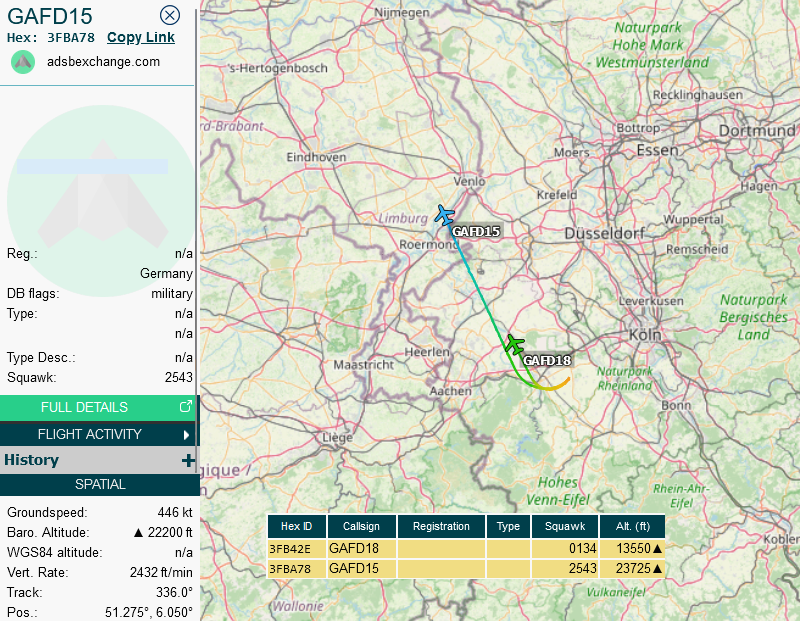Click the Groundspeed value 446 kt

tap(175, 512)
